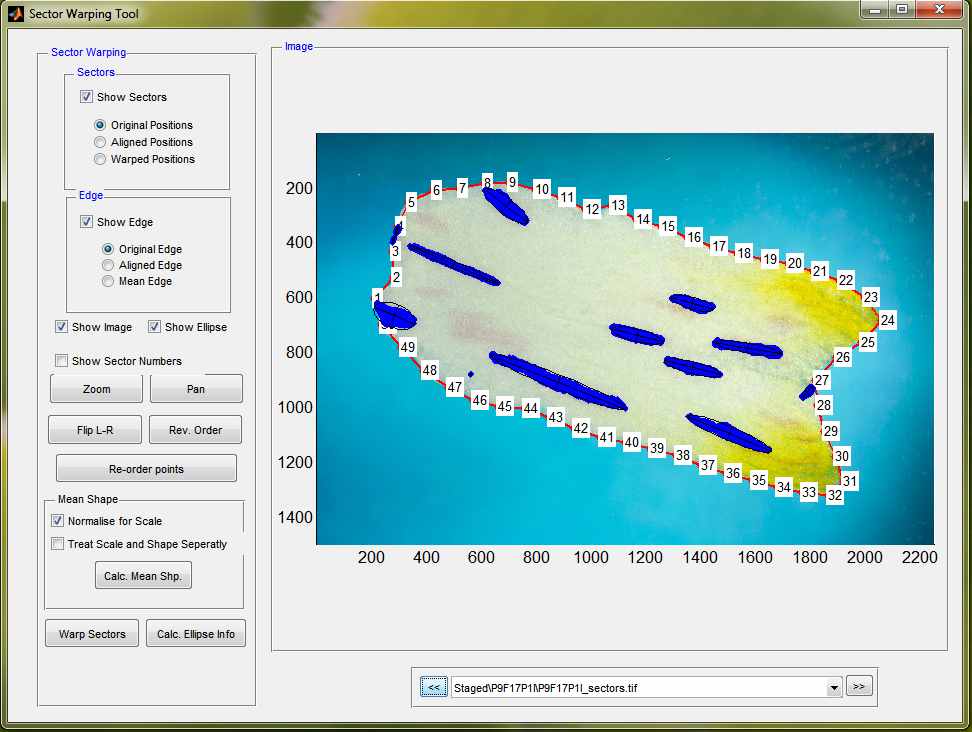Toggle Treat Scale and Shape Seperatly
This screenshot has width=972, height=732.
click(x=58, y=544)
